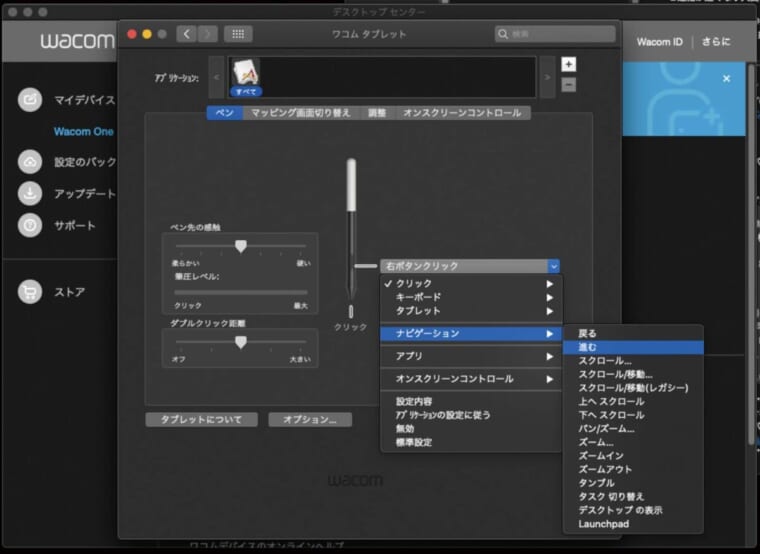Select 標準設定 in the dropdown menu
The height and width of the screenshot is (554, 760).
pos(471,442)
